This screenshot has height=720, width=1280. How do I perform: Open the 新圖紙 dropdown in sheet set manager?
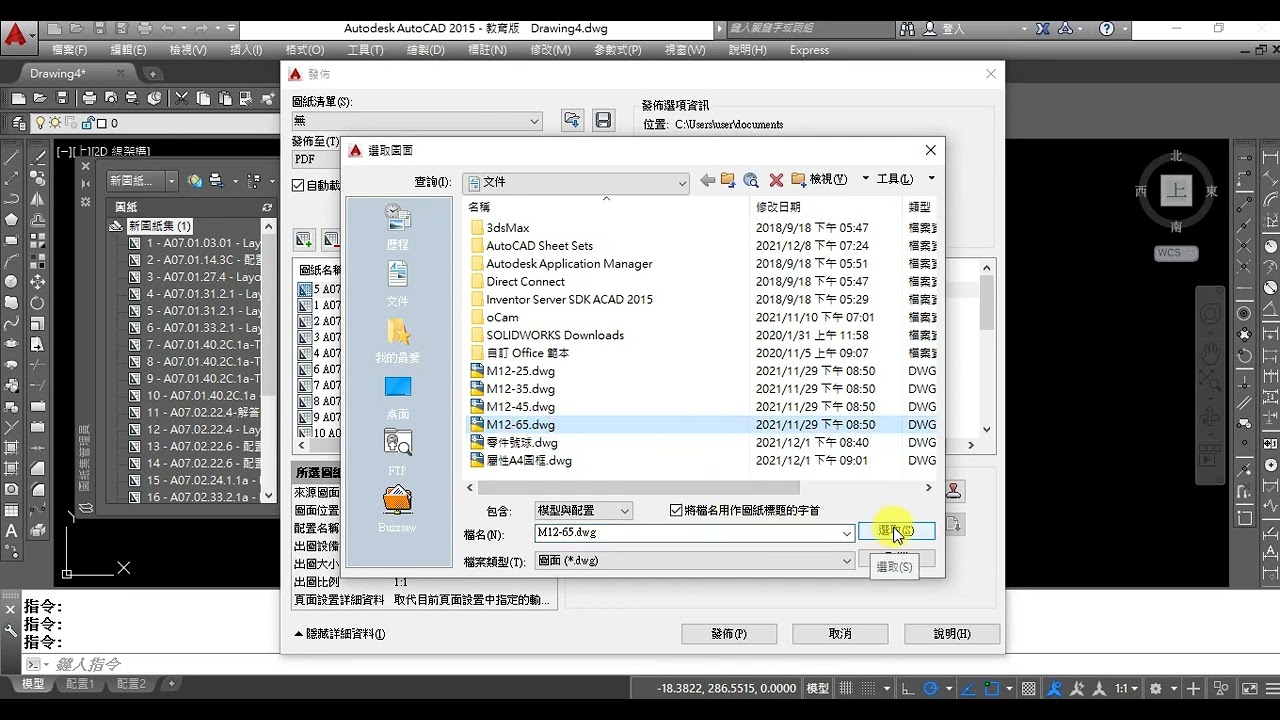[172, 181]
